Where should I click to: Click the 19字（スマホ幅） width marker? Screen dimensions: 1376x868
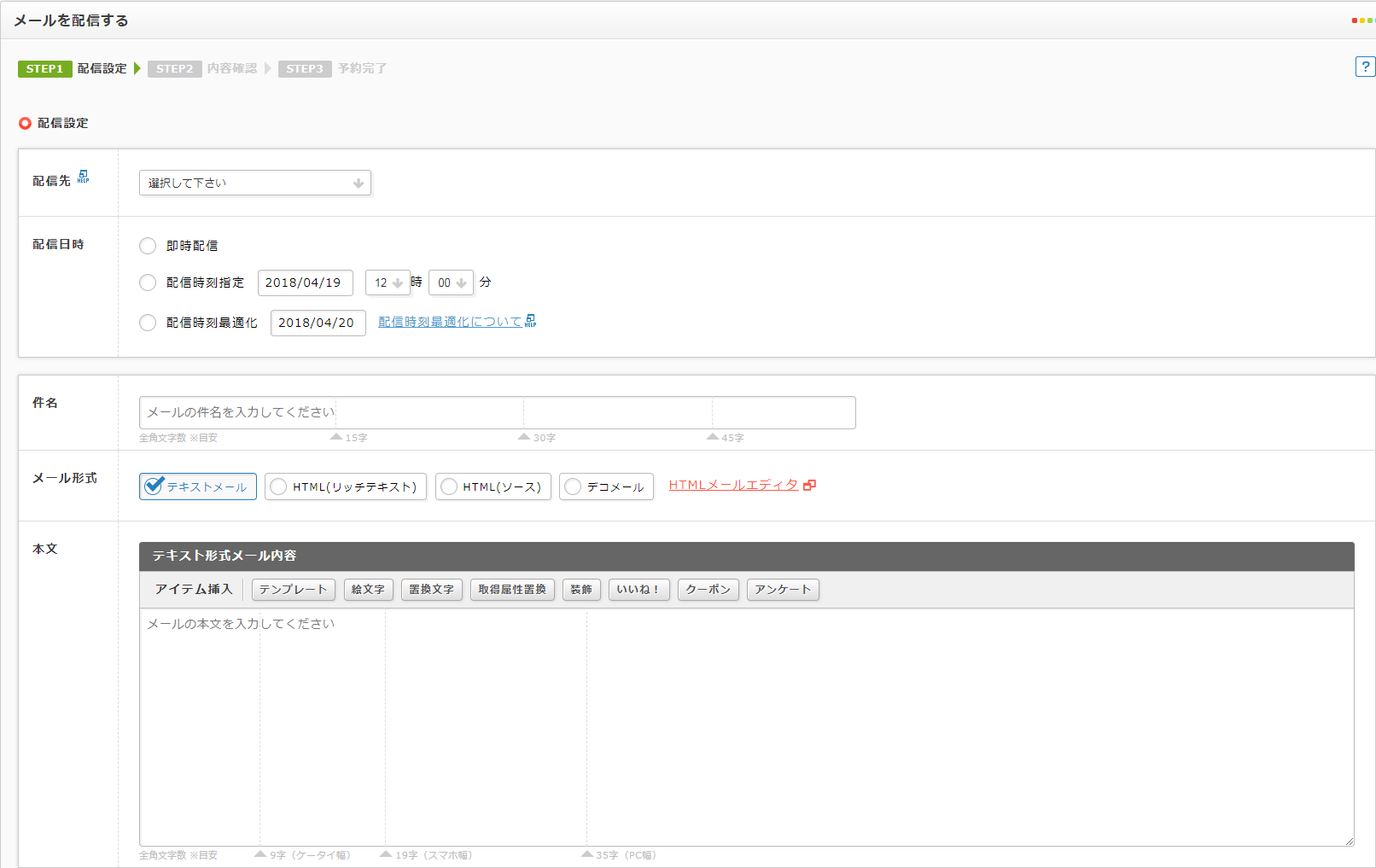tap(427, 854)
